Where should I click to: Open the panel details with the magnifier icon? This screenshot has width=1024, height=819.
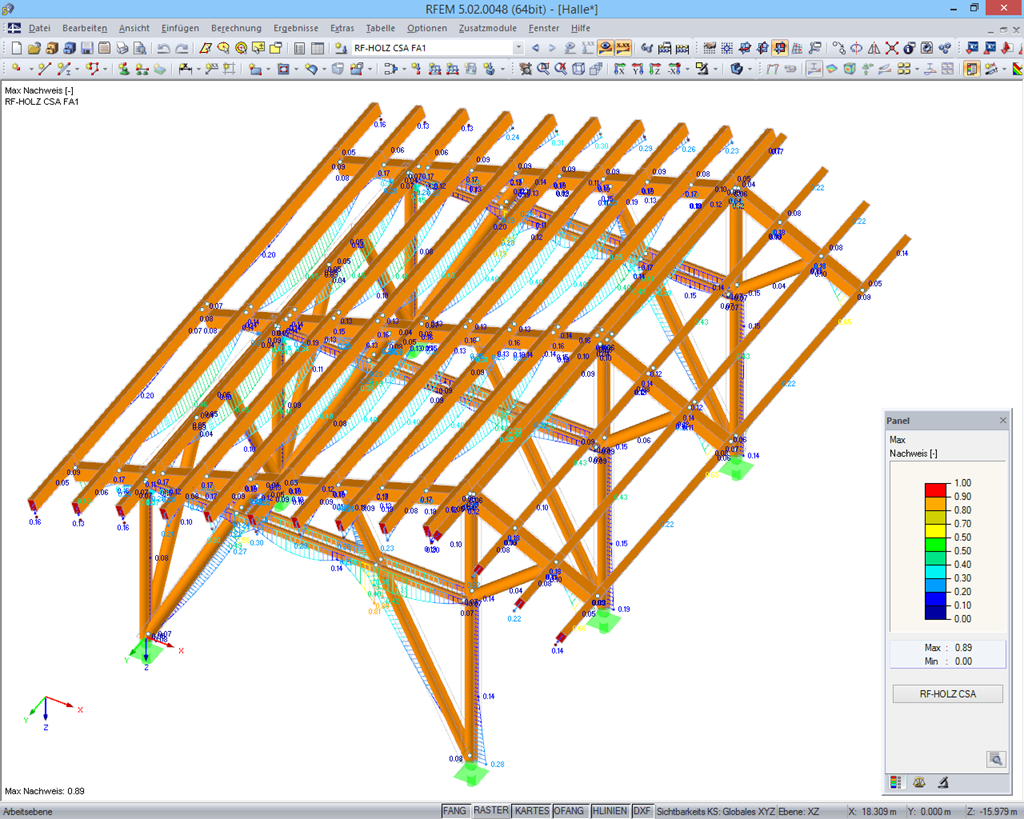pos(997,759)
